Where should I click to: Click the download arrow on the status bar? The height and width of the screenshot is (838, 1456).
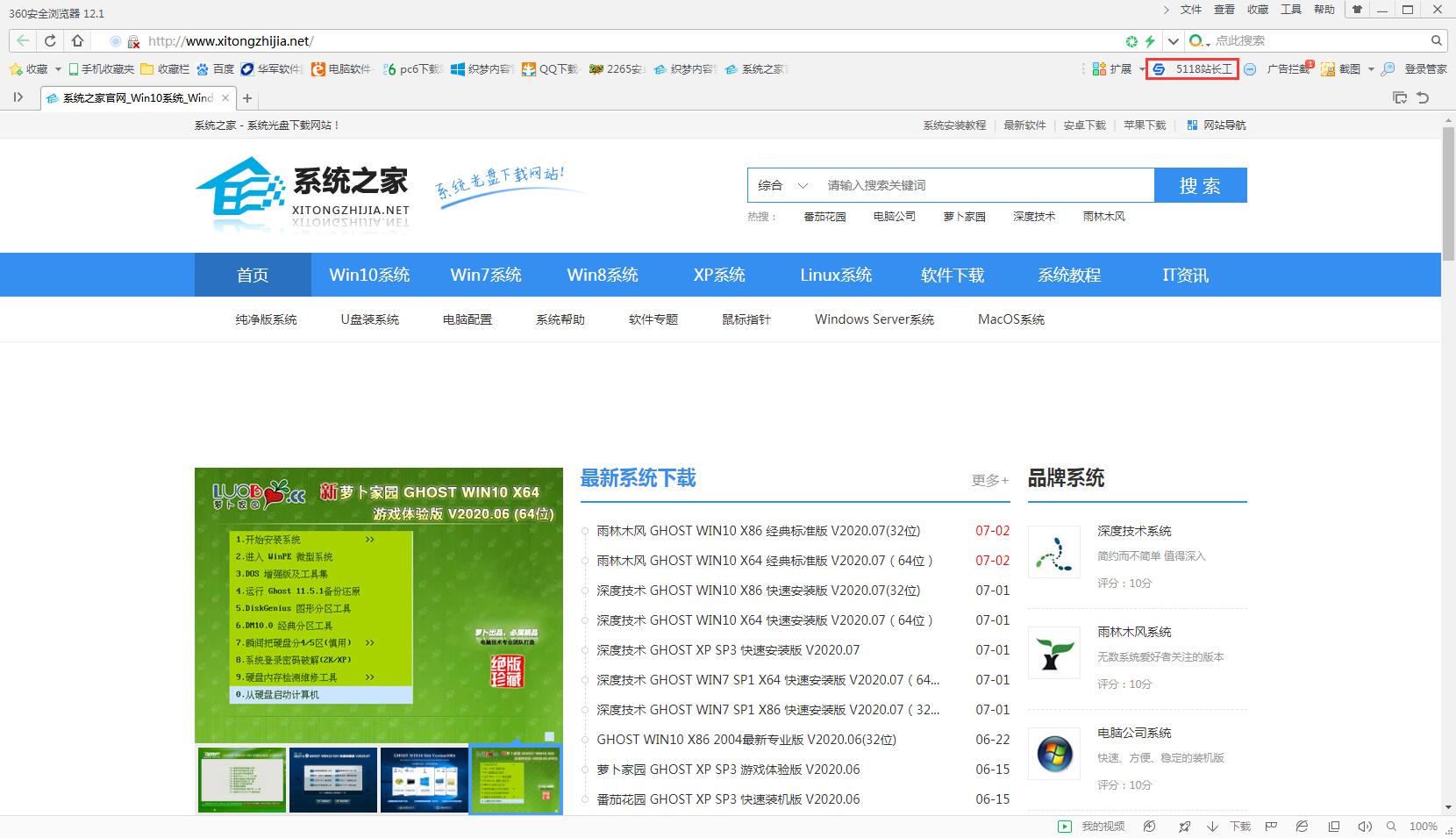click(x=1213, y=826)
